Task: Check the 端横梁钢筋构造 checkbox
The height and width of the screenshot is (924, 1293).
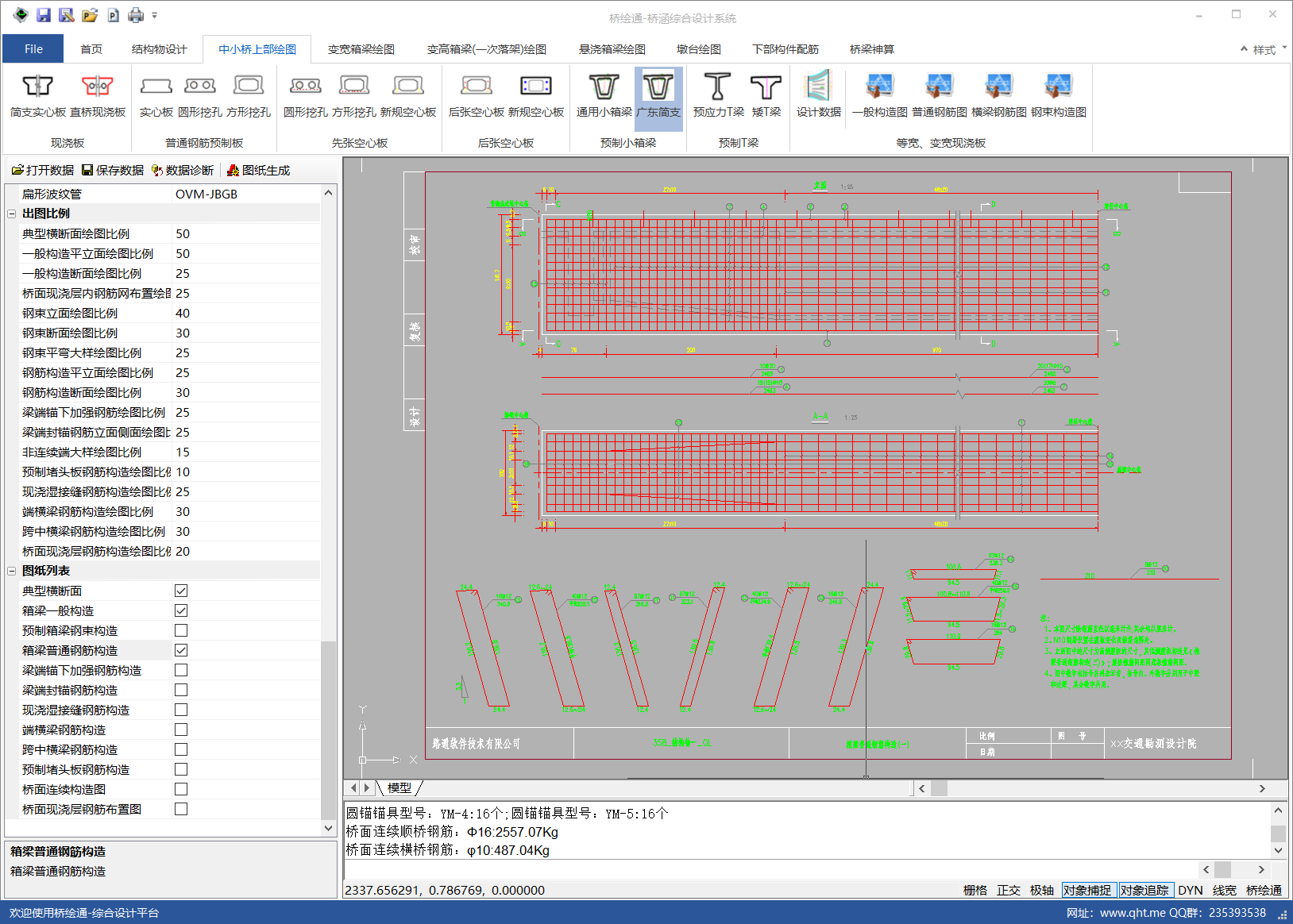Action: (181, 730)
